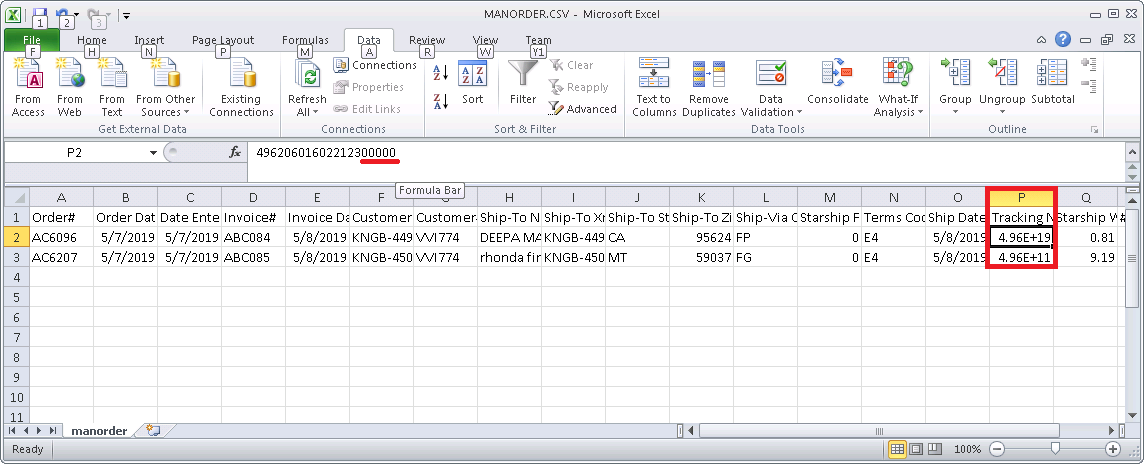Screen dimensions: 1144x464
Task: Open From Other Sources dropdown
Action: tap(166, 88)
